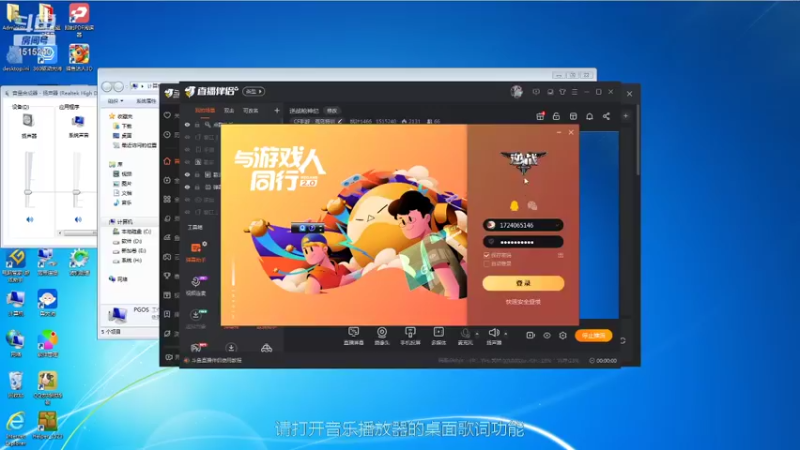
Task: Select Network in Explorer navigation pane
Action: click(118, 279)
